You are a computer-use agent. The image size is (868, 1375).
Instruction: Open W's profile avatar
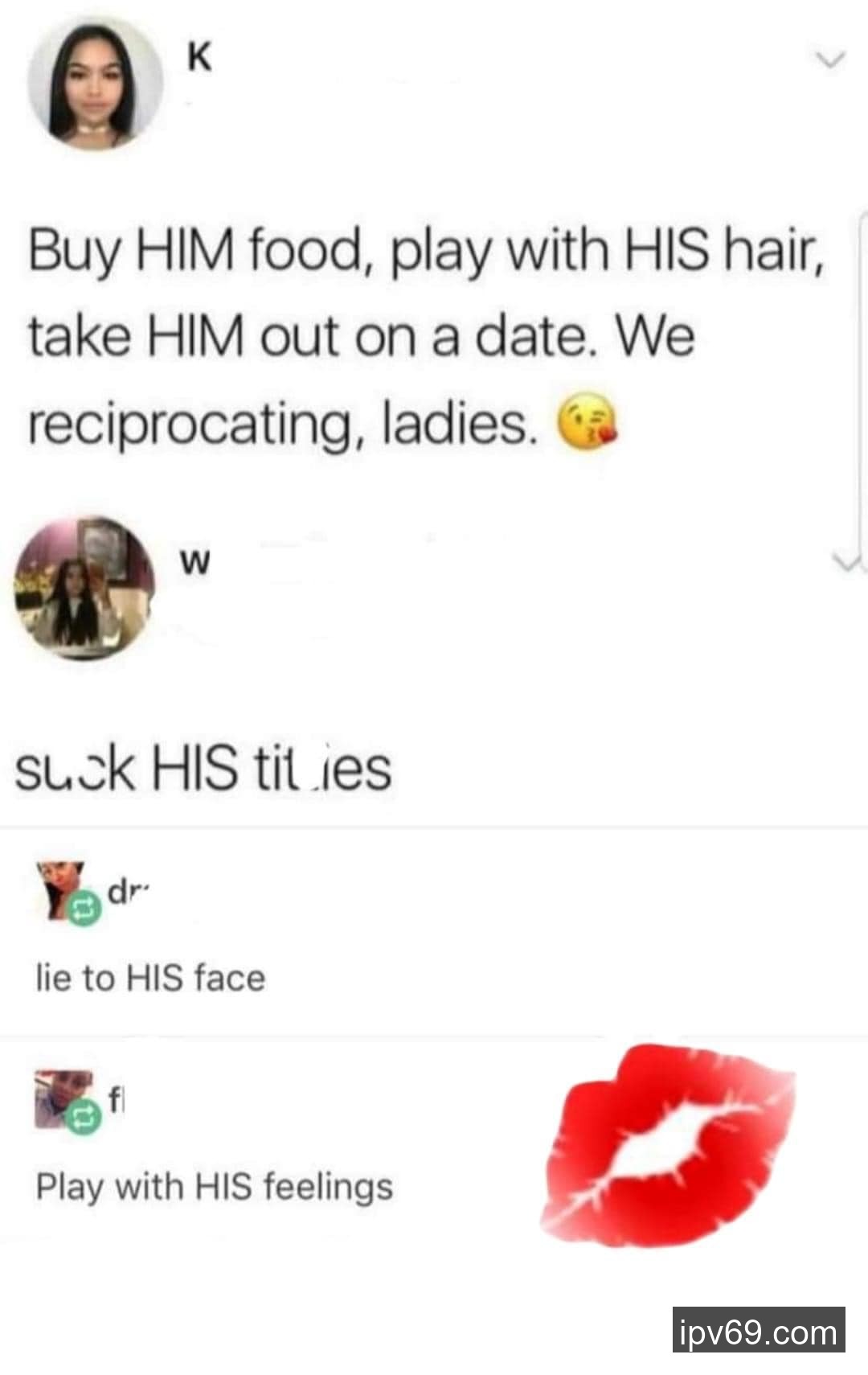point(84,588)
